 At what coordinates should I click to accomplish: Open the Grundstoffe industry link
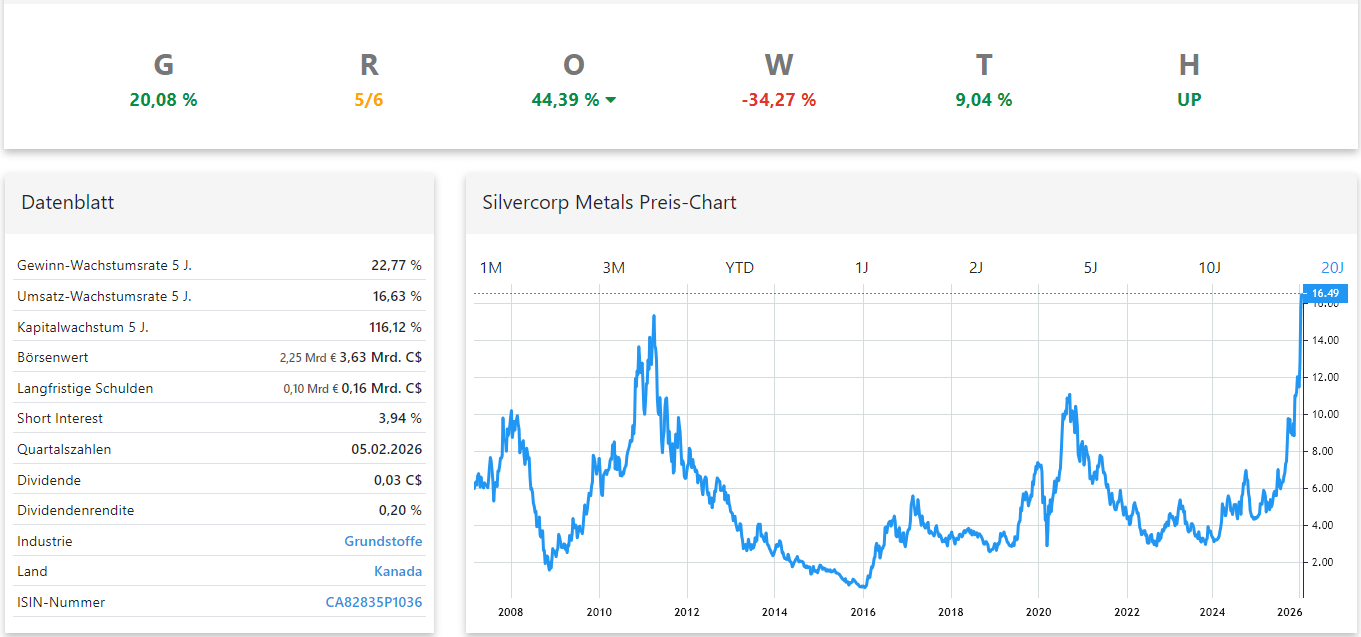tap(383, 540)
